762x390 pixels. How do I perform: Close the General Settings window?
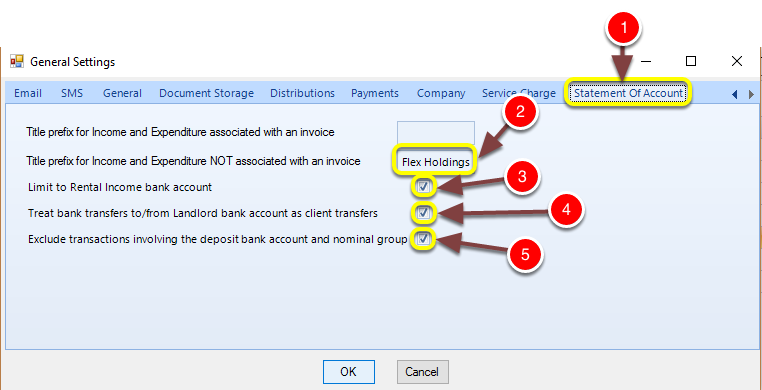(737, 61)
